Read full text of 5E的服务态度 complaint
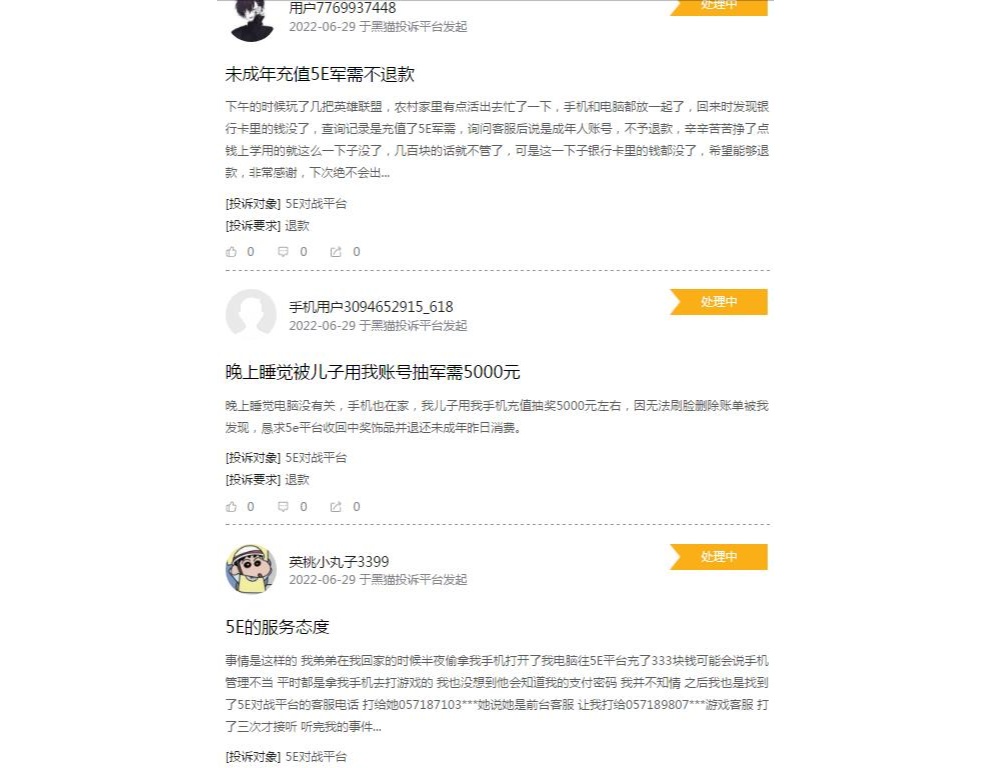Screen dimensions: 990x768 click(x=497, y=694)
